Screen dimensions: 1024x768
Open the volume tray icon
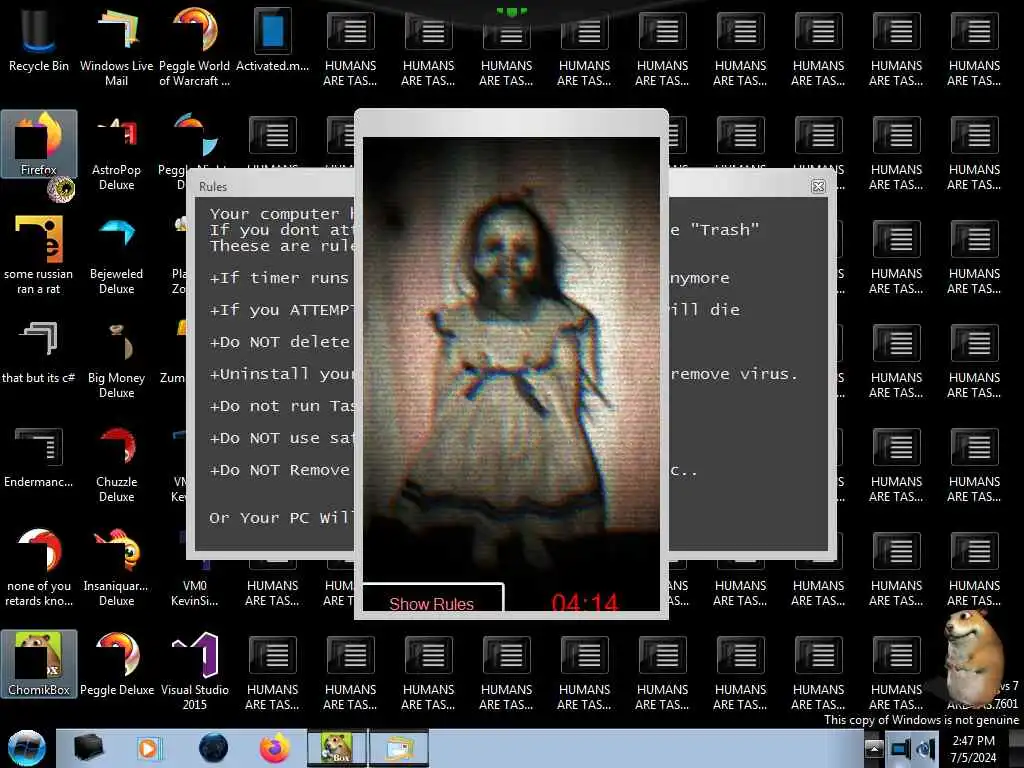925,748
